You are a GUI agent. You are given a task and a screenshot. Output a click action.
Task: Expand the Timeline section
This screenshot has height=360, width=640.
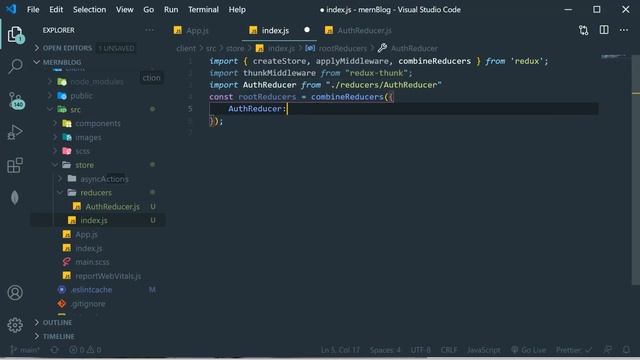pos(98,336)
